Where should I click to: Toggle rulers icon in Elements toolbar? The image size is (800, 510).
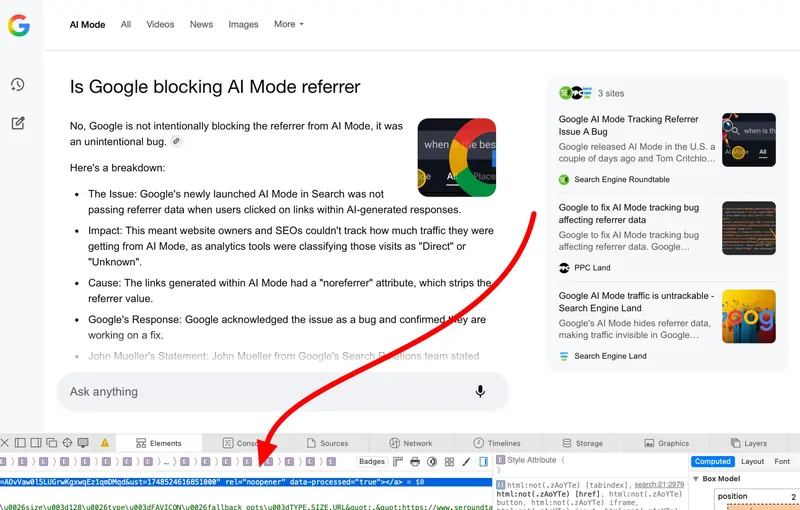[398, 462]
